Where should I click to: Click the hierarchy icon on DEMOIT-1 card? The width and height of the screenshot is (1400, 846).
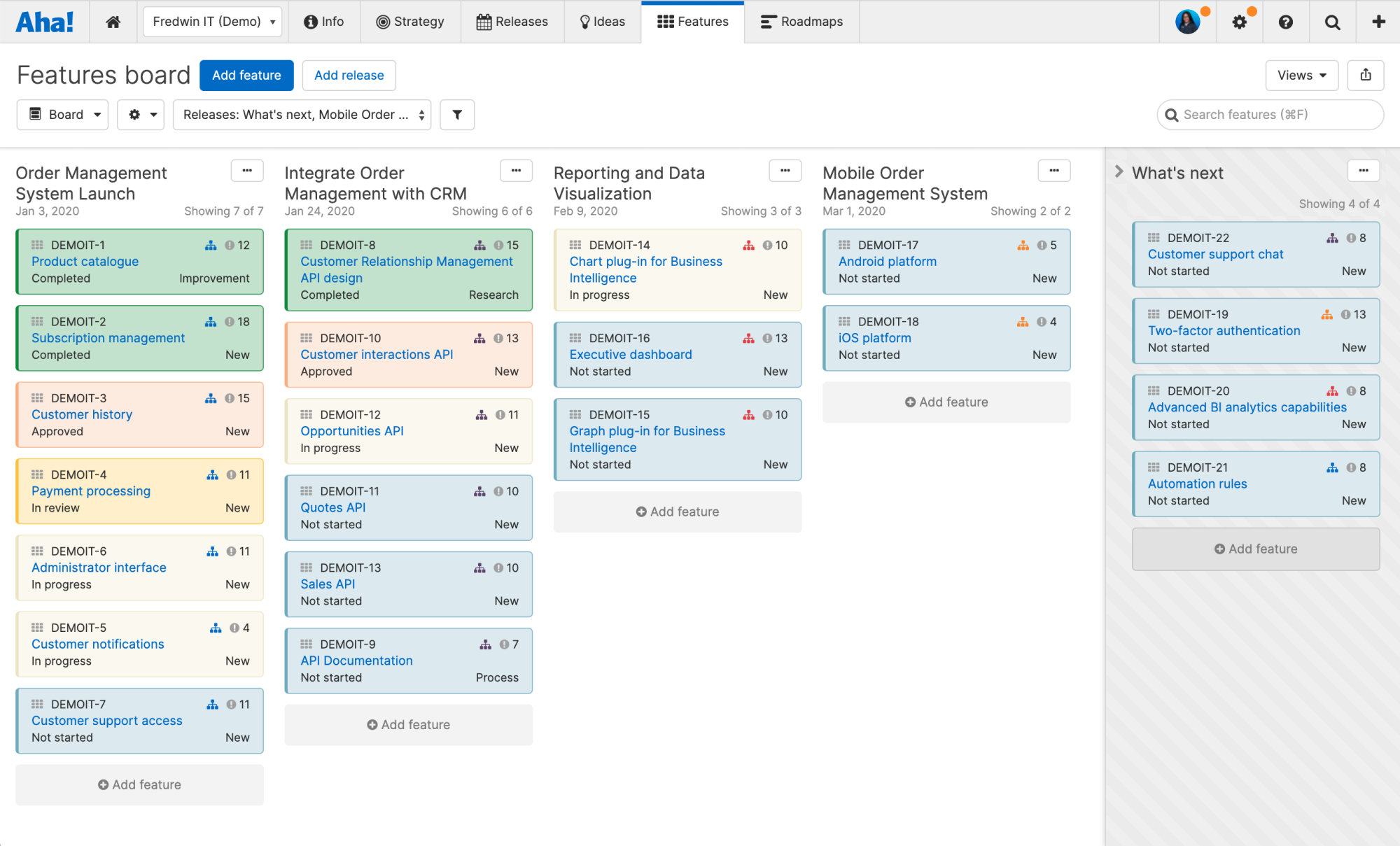pyautogui.click(x=211, y=246)
